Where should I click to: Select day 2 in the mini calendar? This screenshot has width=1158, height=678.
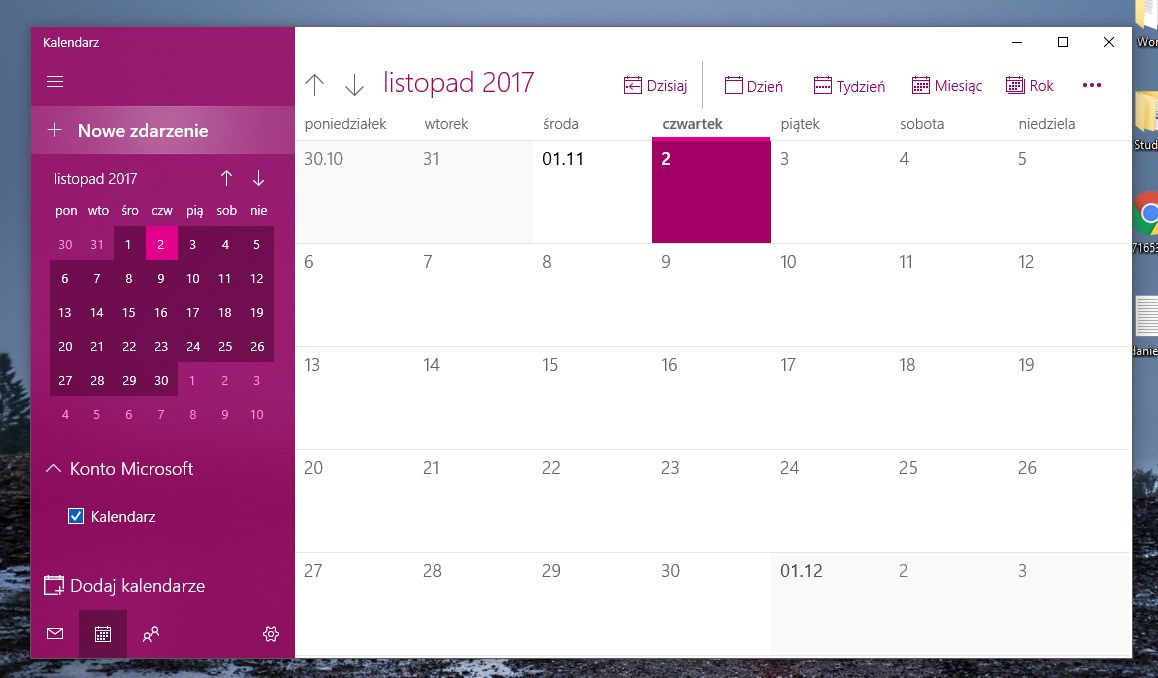161,244
